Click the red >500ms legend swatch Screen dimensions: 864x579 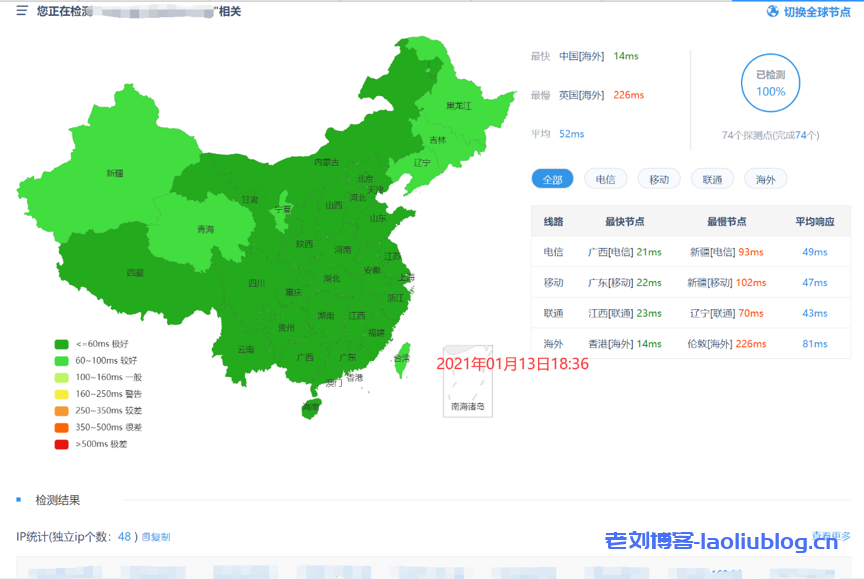[61, 443]
